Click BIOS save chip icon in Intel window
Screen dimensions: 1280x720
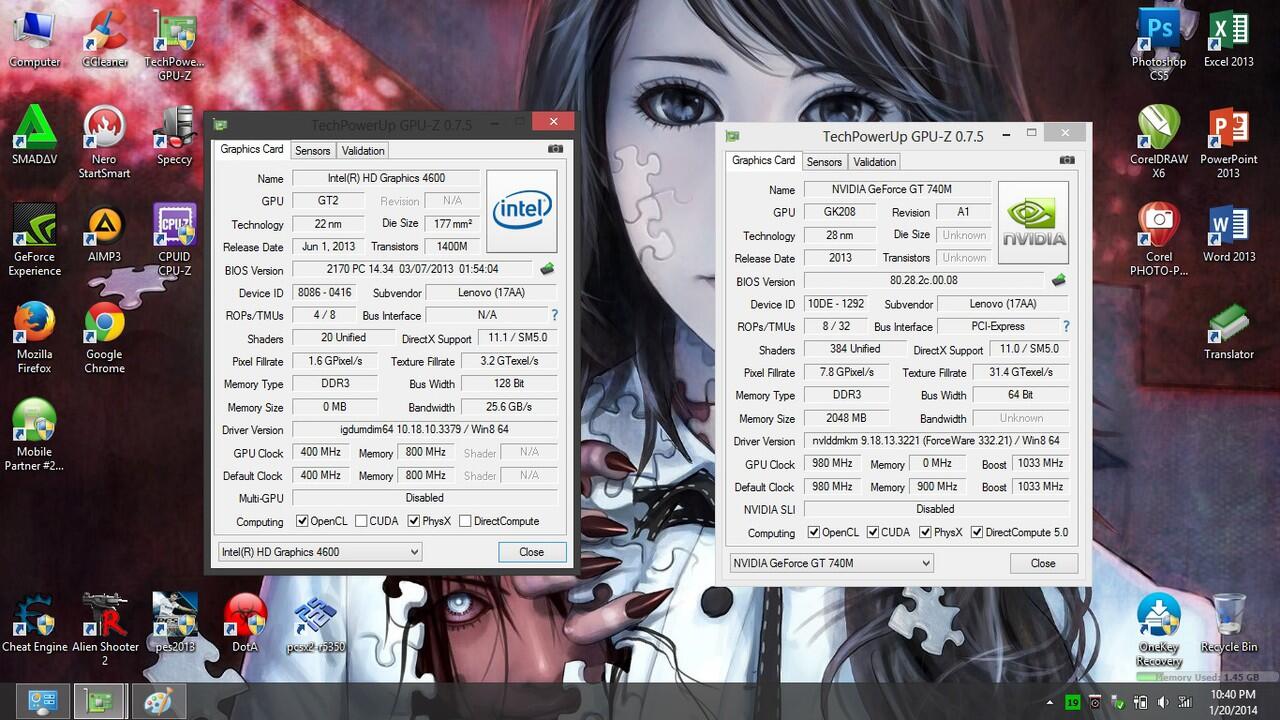(x=547, y=269)
